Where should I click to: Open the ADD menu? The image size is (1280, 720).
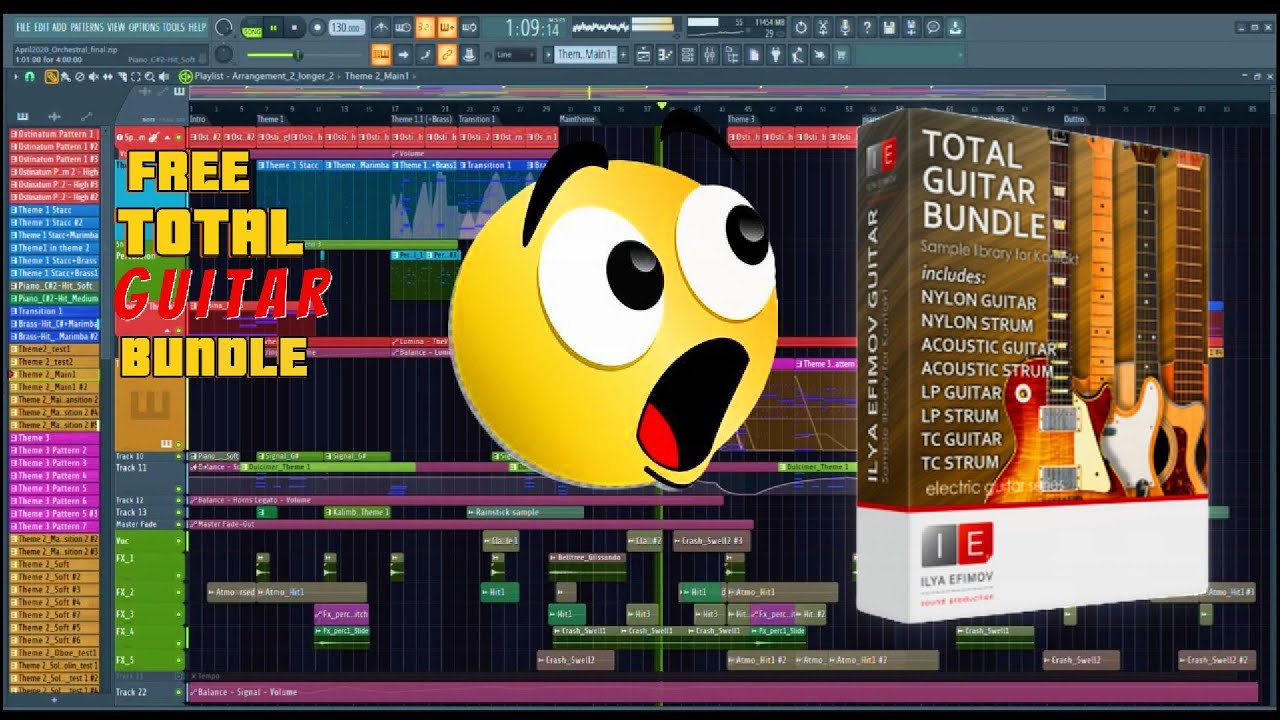(59, 27)
